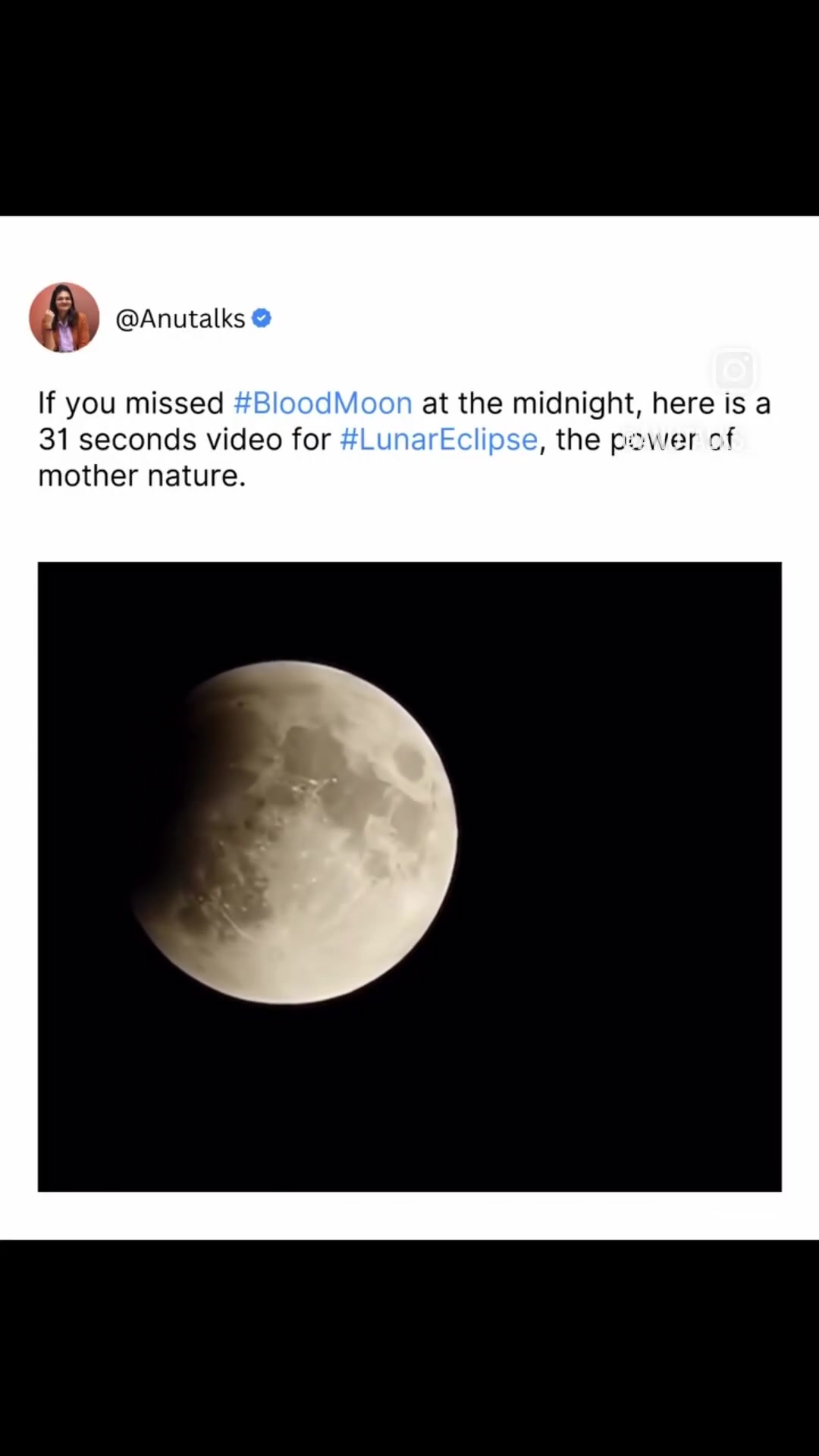
Task: Click the black sky below the moon in video
Action: point(409,1100)
